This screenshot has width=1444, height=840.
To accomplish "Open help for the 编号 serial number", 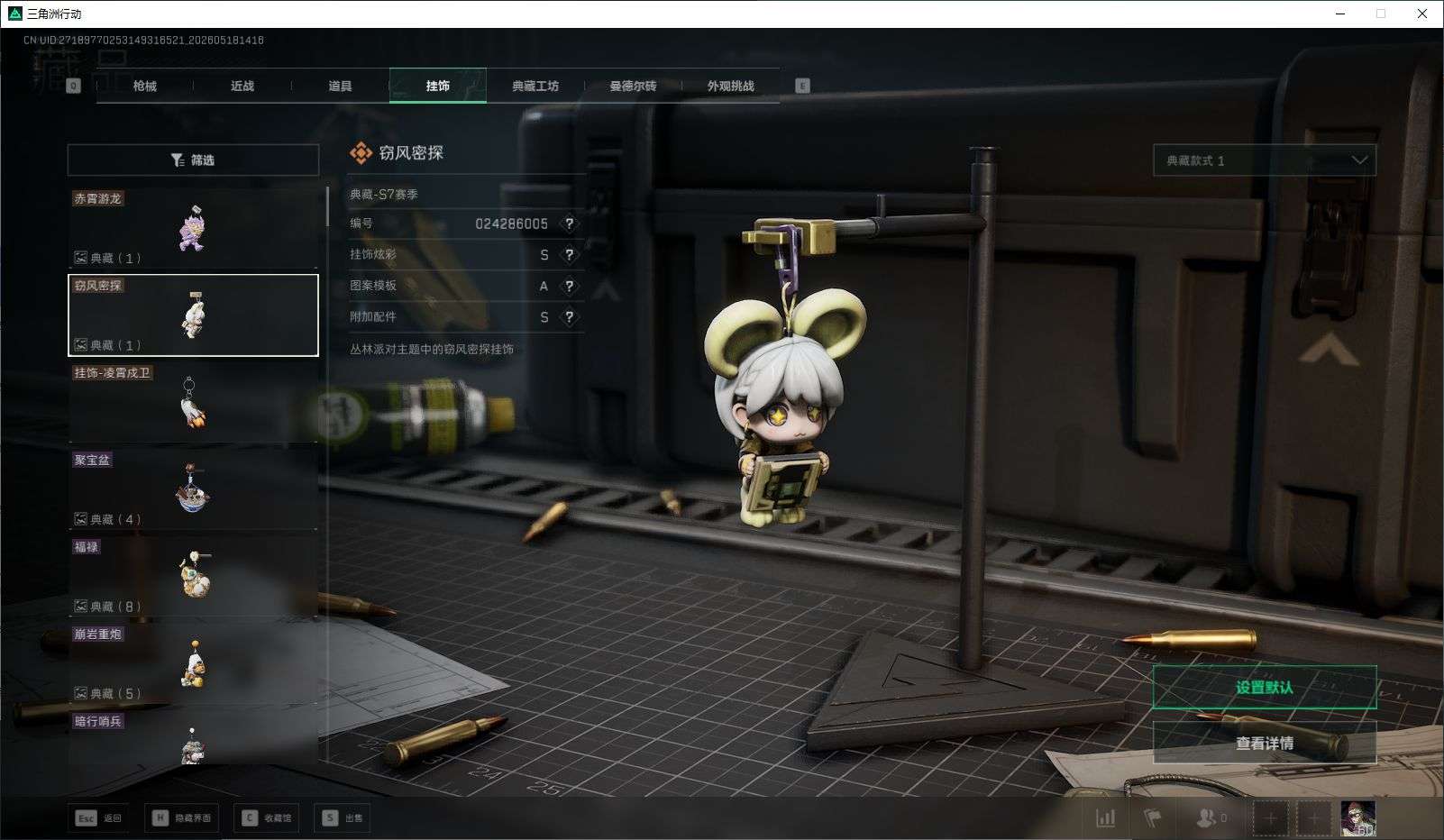I will (x=569, y=224).
